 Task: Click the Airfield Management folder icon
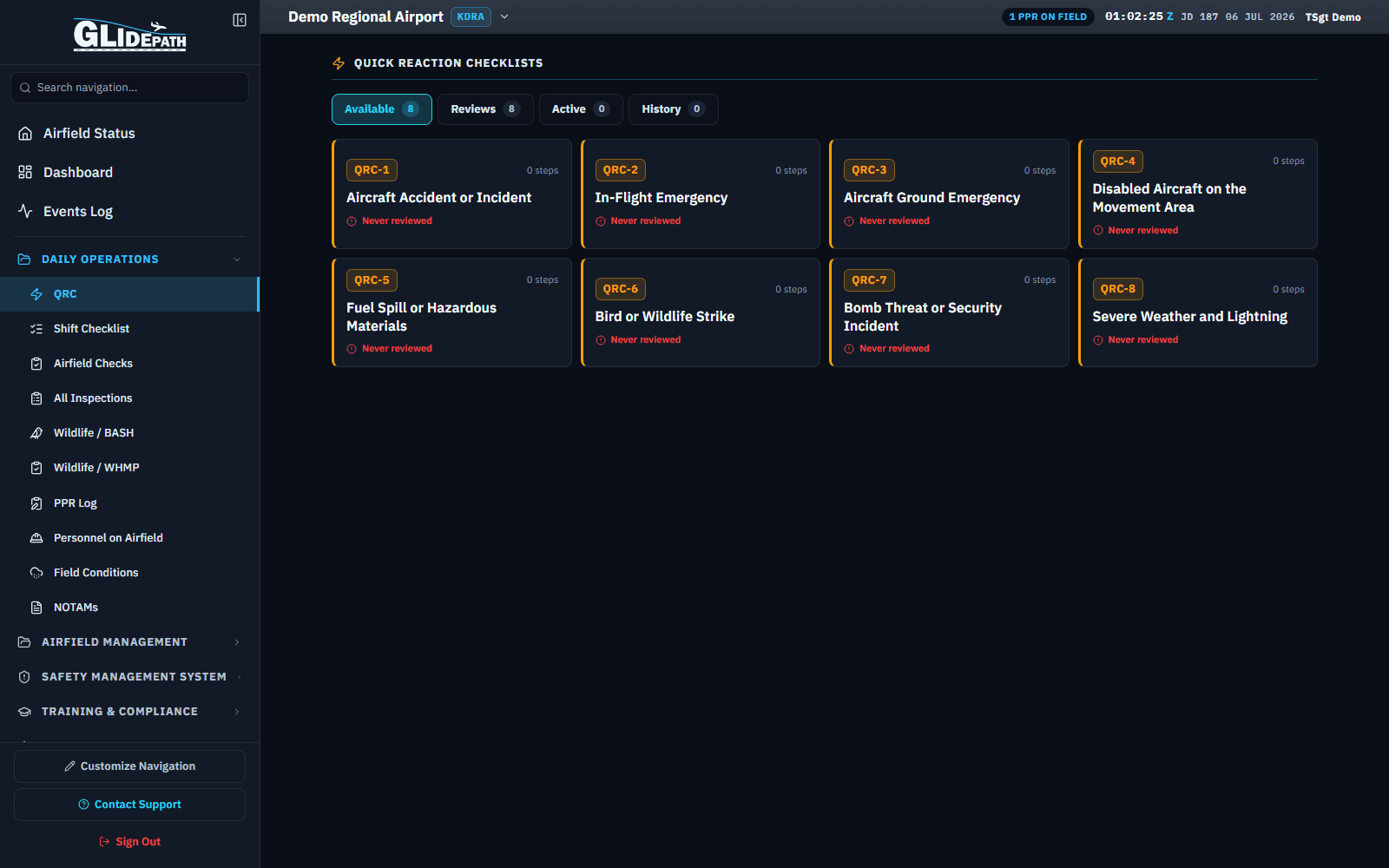pos(24,642)
